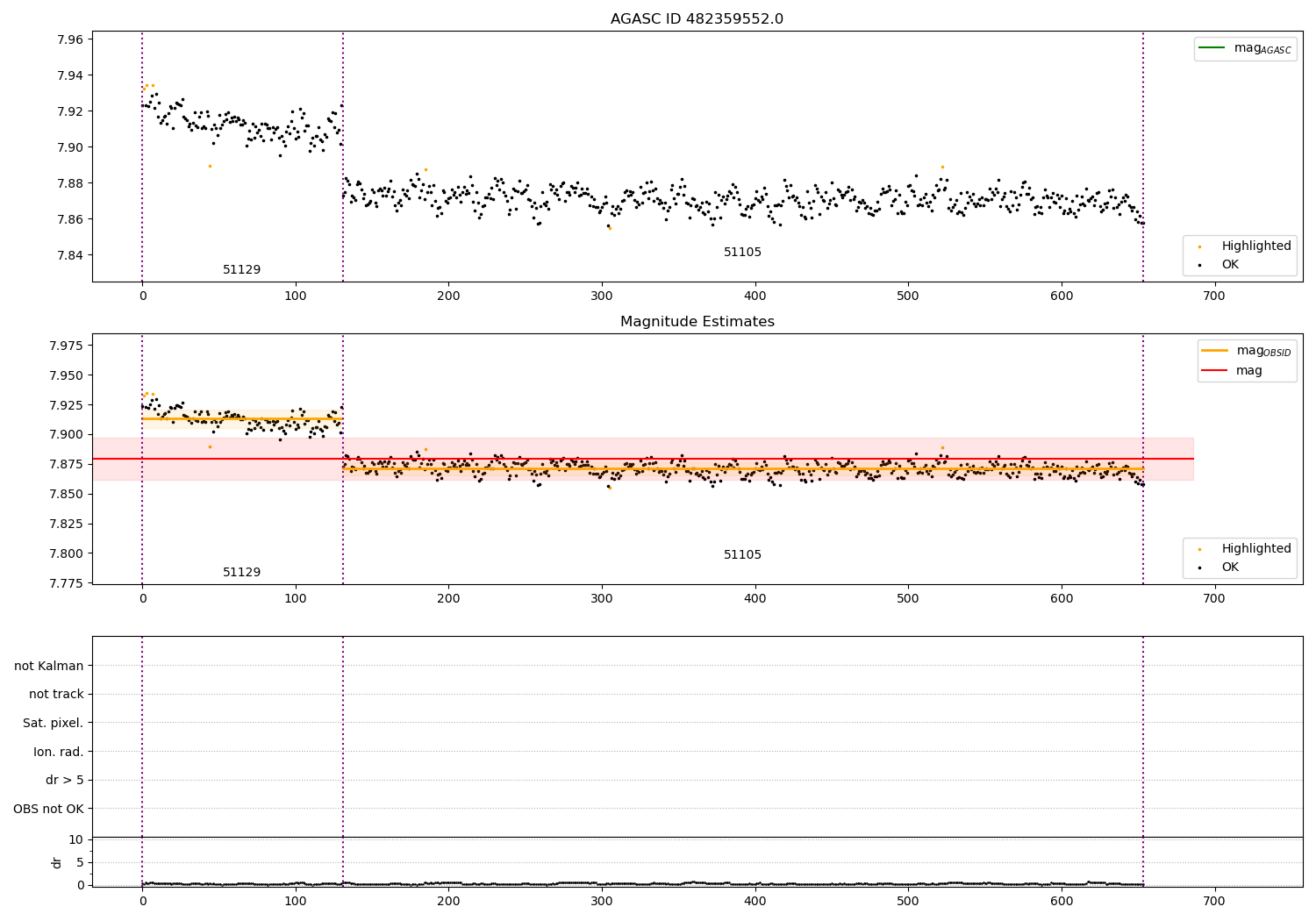Click x-axis tick 600 of the flags plot
The height and width of the screenshot is (921, 1316).
point(1062,901)
